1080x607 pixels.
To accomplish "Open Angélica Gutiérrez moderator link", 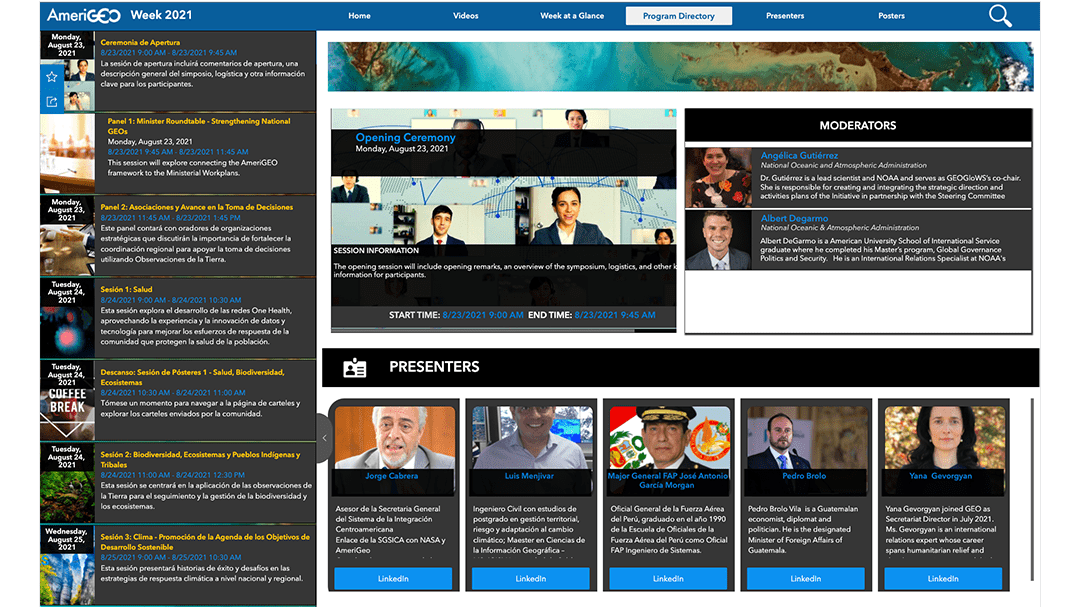I will pos(799,155).
